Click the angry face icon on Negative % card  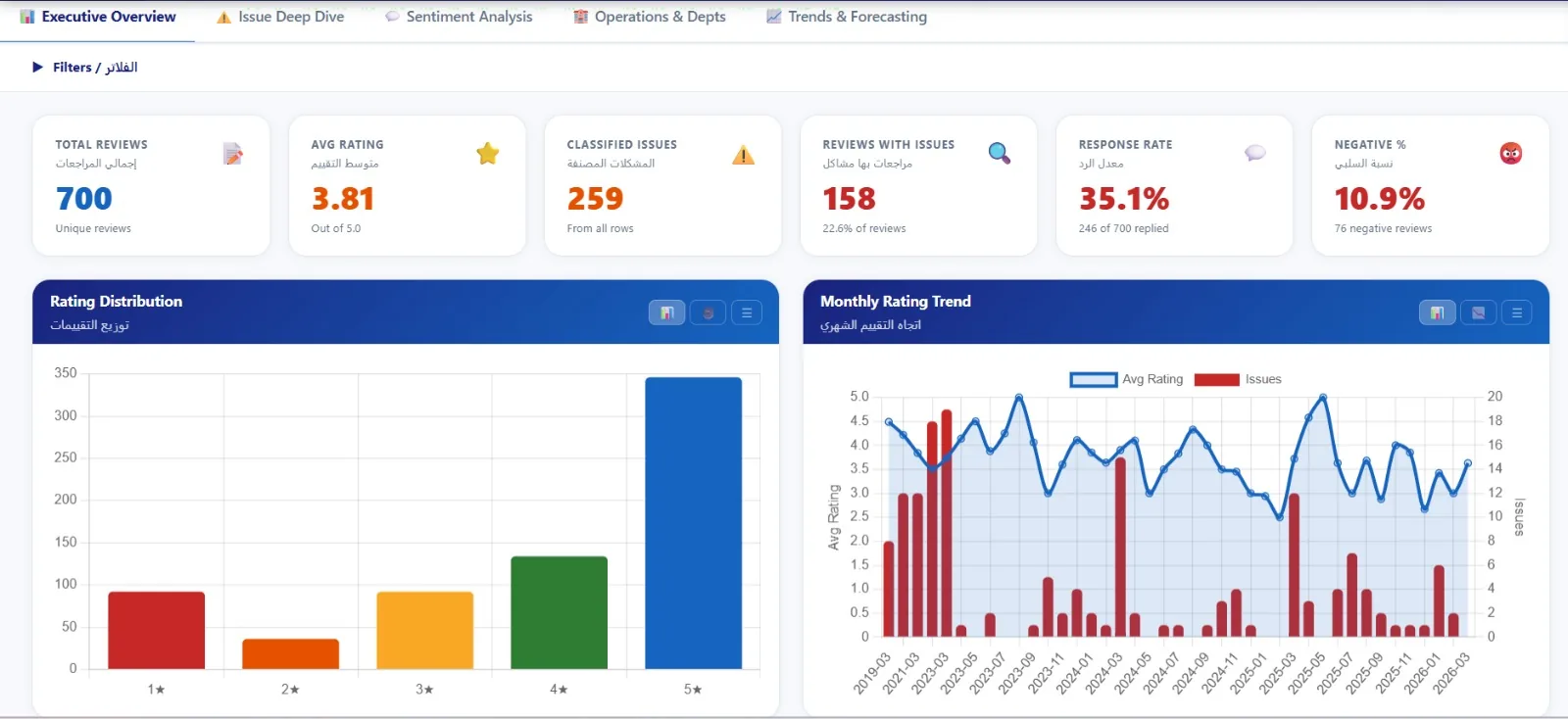1510,153
